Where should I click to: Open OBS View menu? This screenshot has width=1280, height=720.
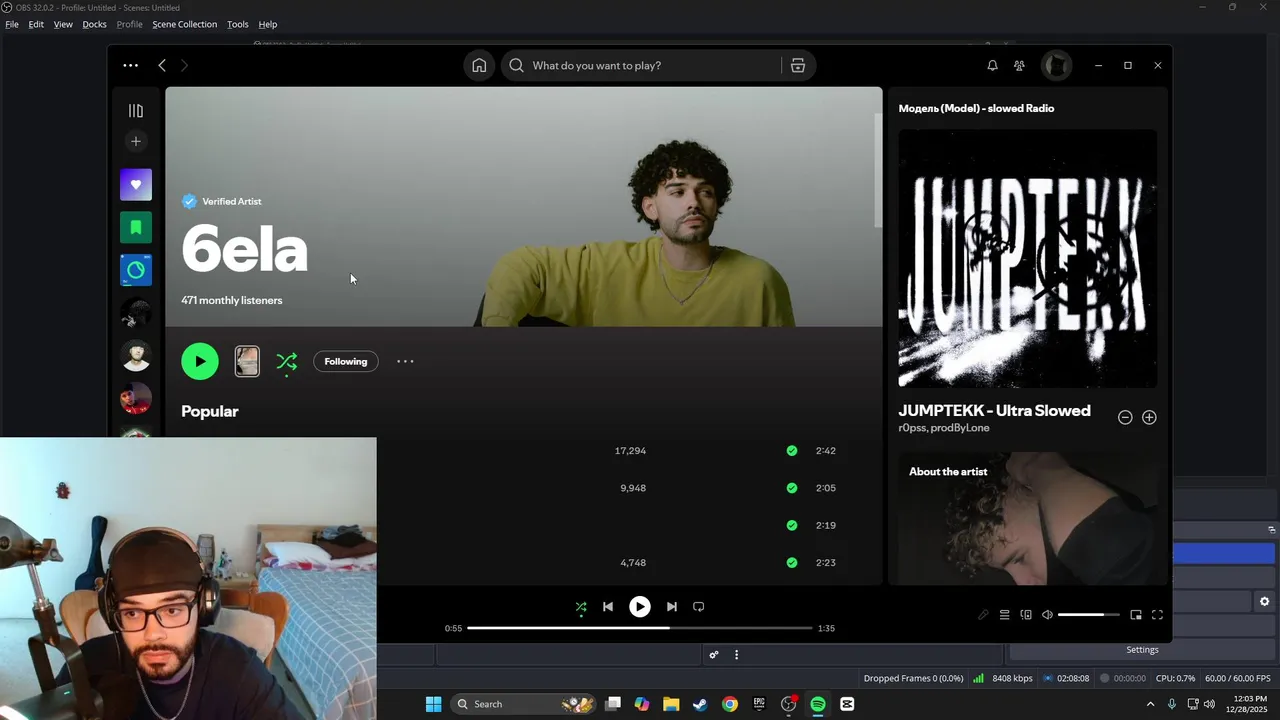(63, 24)
